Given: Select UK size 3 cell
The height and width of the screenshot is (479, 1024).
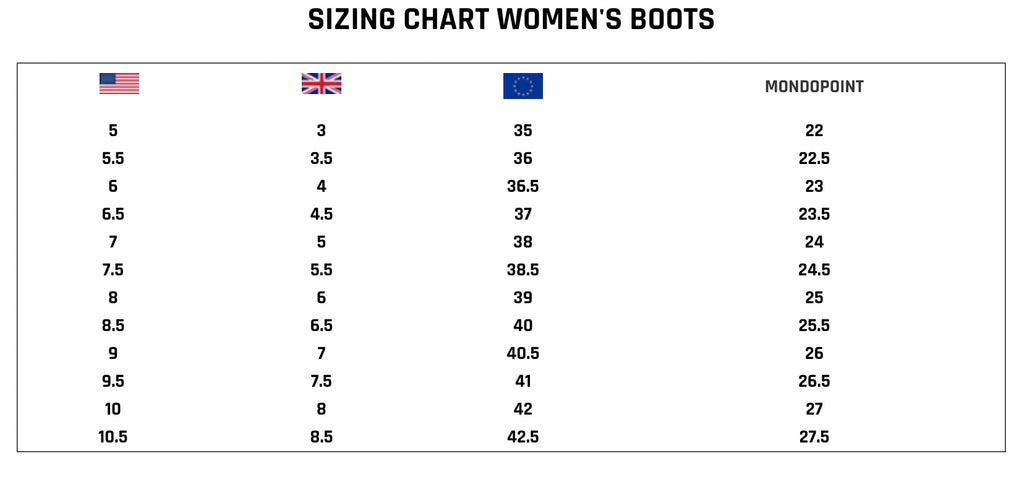Looking at the screenshot, I should 321,131.
